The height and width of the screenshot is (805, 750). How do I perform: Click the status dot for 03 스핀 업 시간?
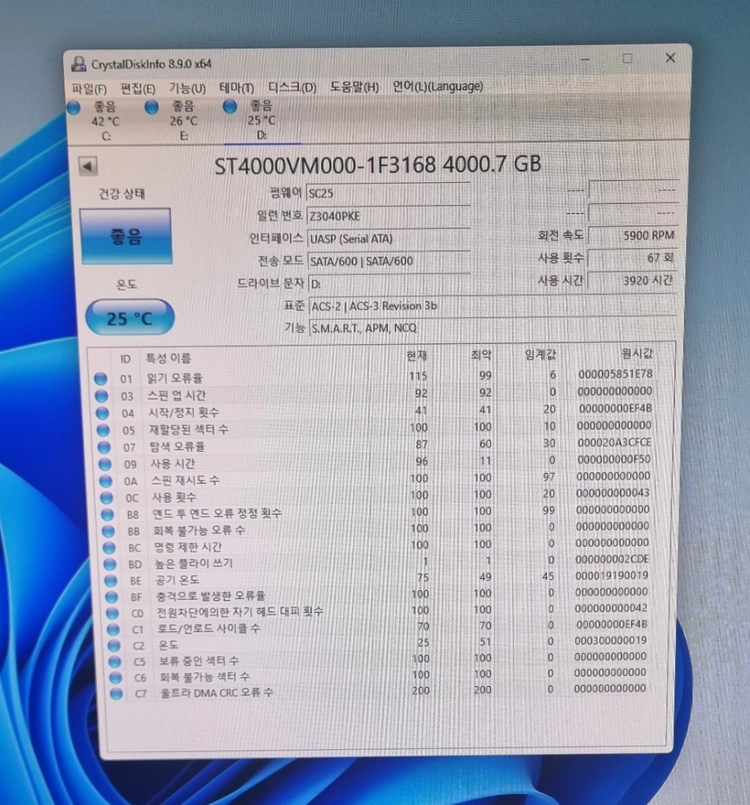tap(102, 396)
